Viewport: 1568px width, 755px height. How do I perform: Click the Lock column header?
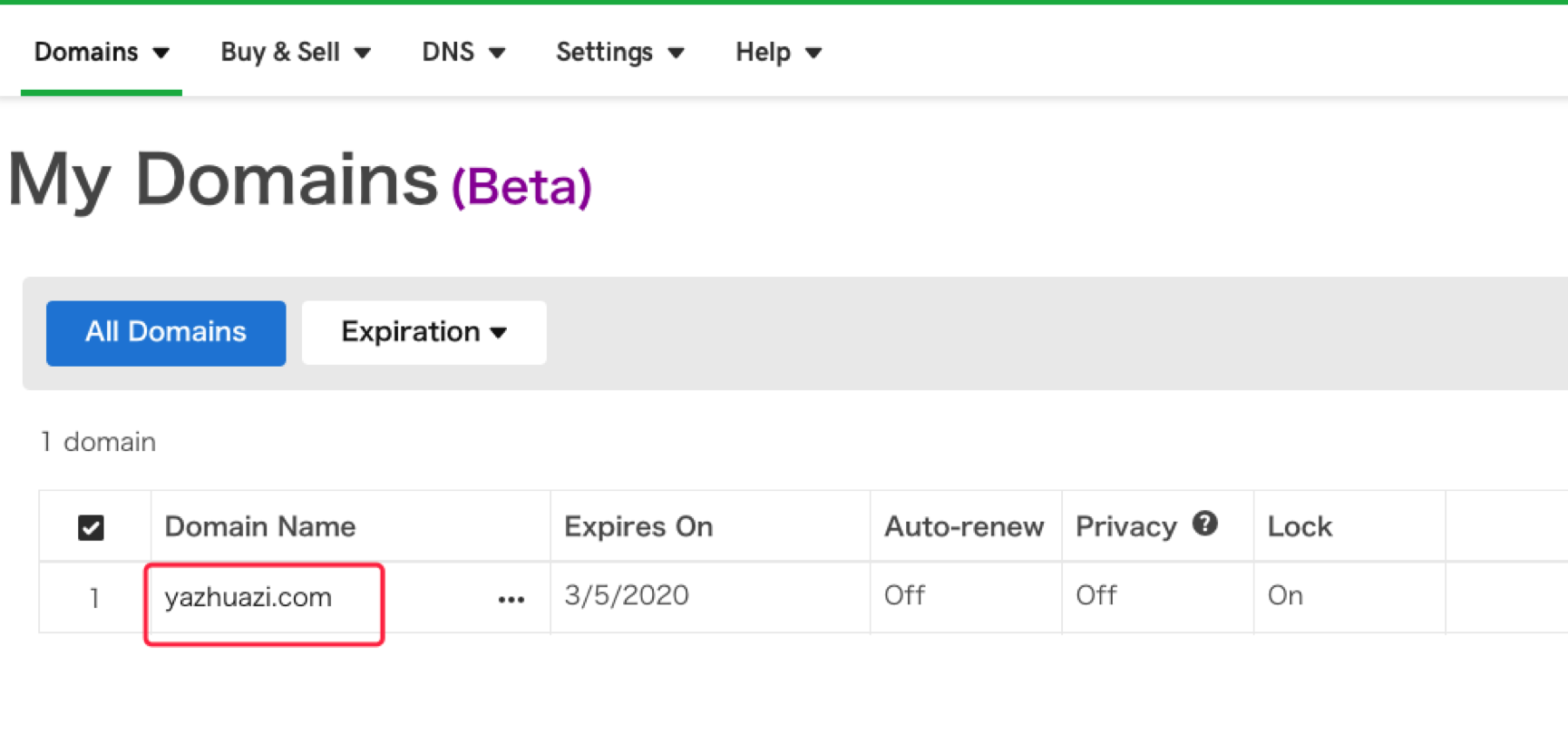1300,526
